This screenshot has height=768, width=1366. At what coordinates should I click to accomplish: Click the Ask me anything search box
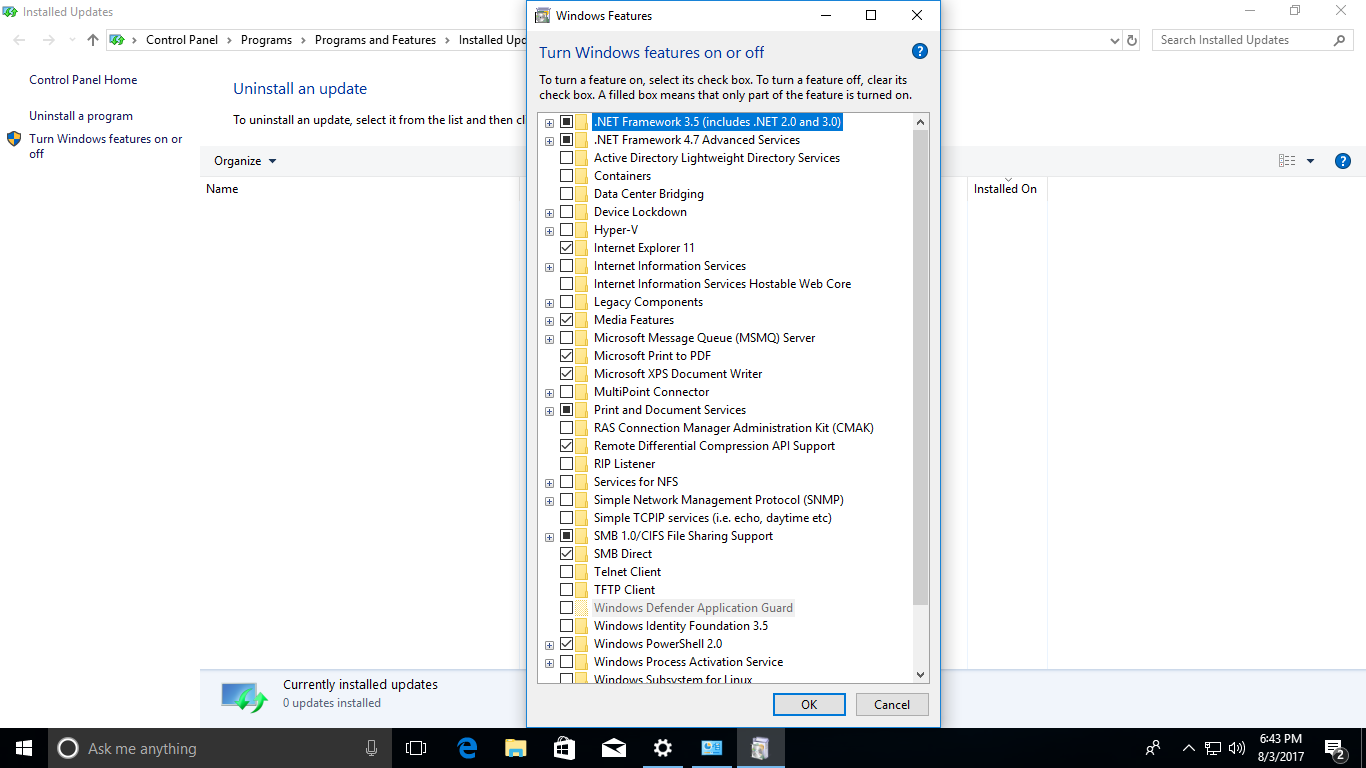click(x=220, y=748)
